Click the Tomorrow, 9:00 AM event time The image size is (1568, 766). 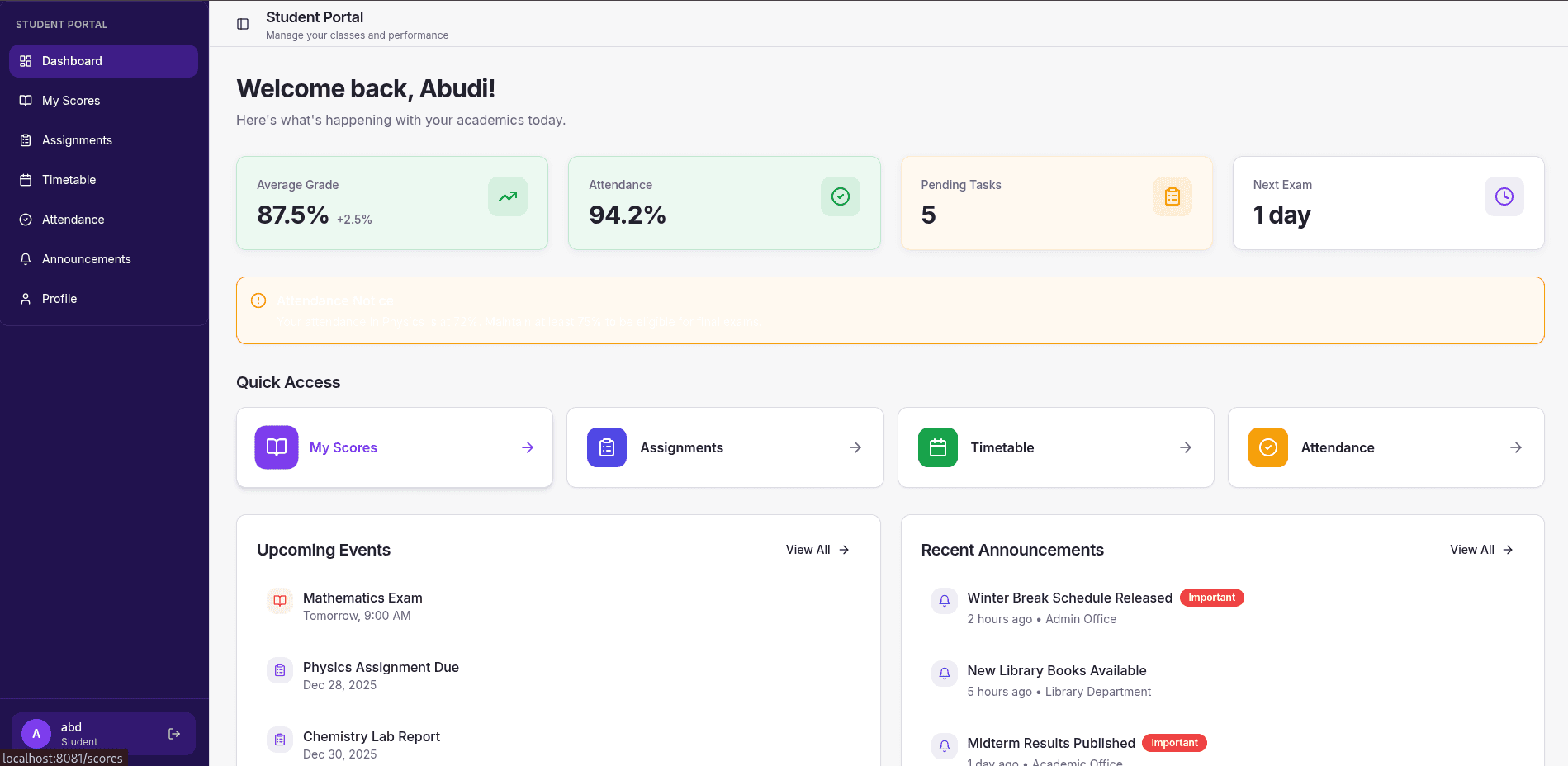pos(357,616)
